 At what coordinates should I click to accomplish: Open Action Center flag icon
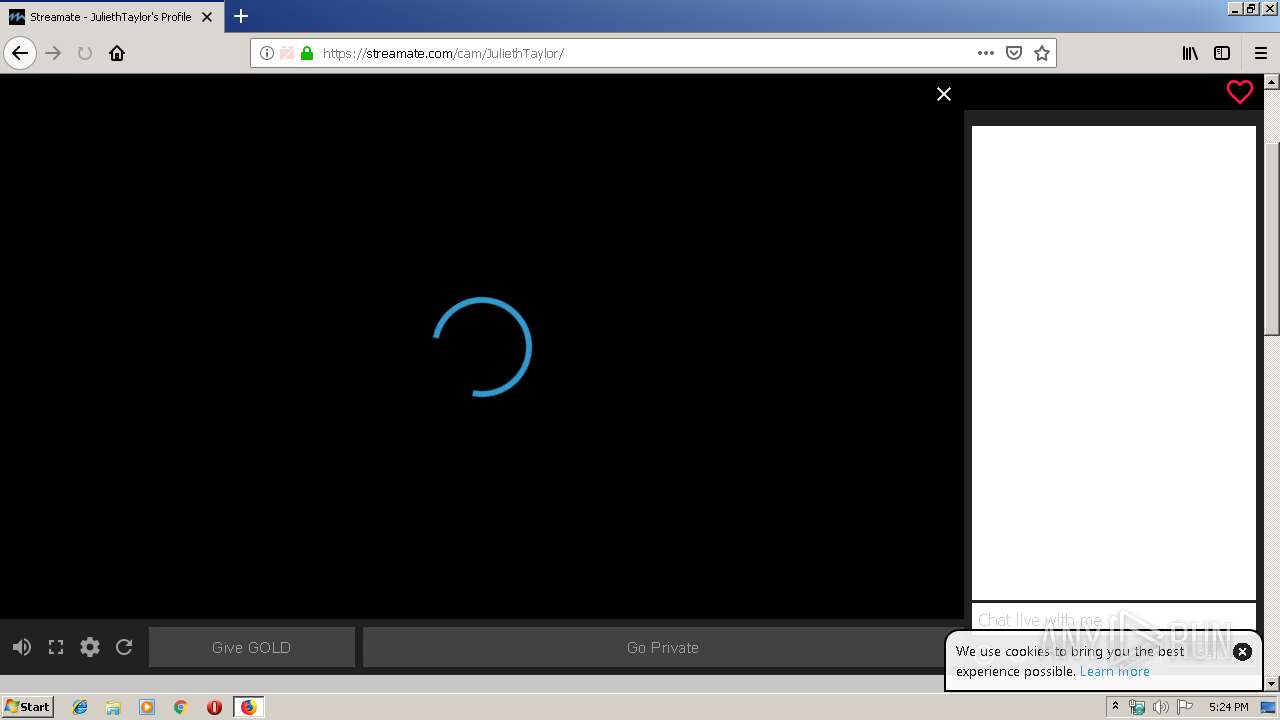1185,707
